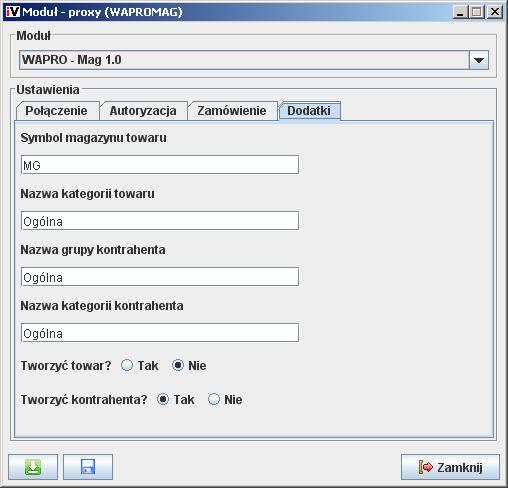
Task: Click the green download/import icon button
Action: click(33, 467)
